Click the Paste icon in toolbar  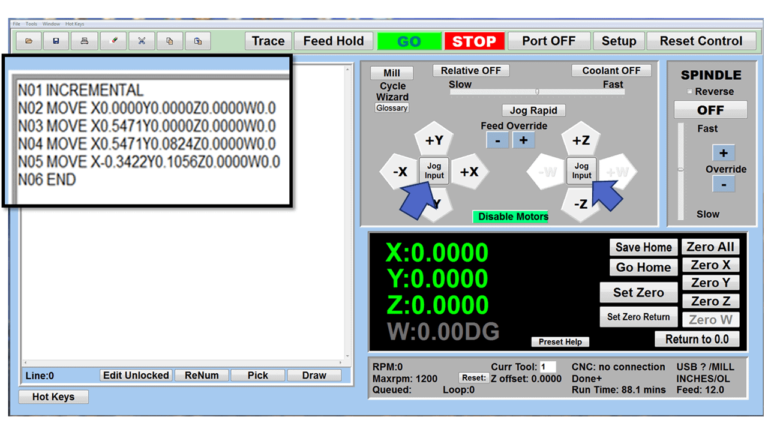[199, 41]
